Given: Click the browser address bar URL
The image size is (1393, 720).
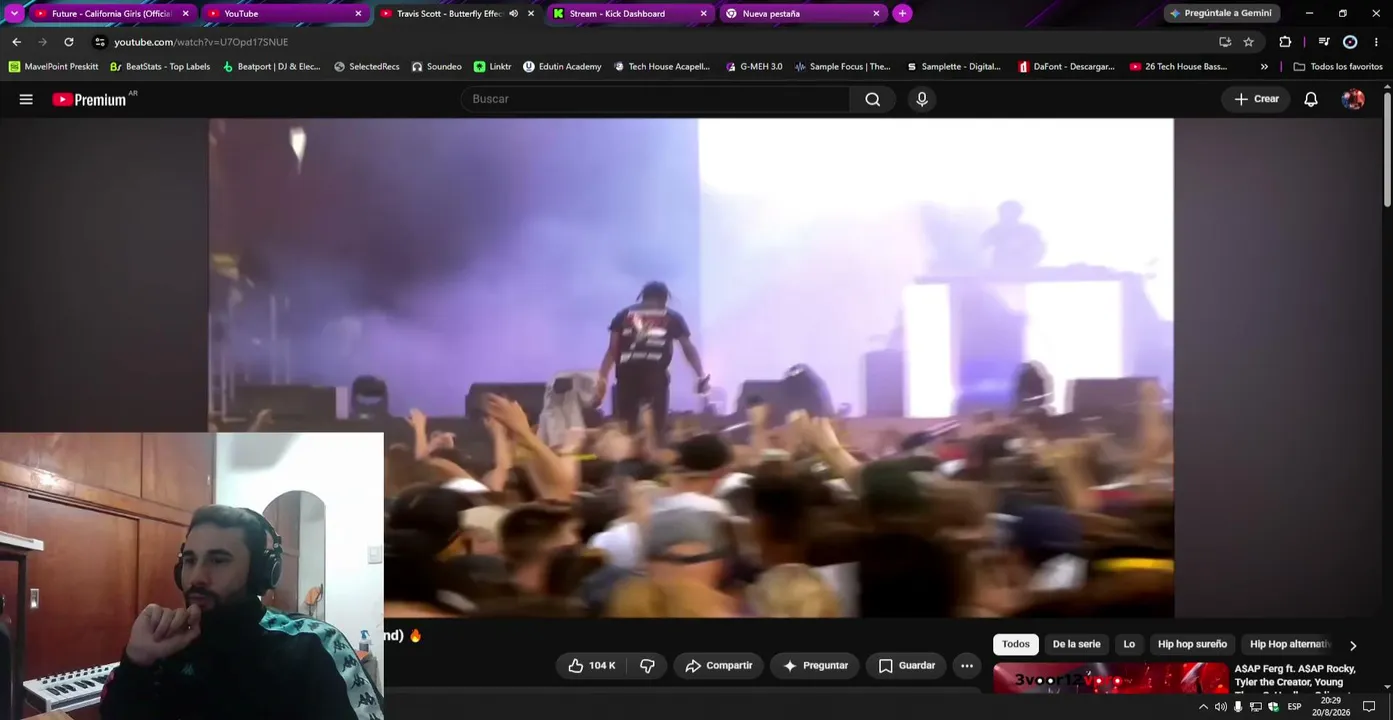Looking at the screenshot, I should tap(201, 42).
